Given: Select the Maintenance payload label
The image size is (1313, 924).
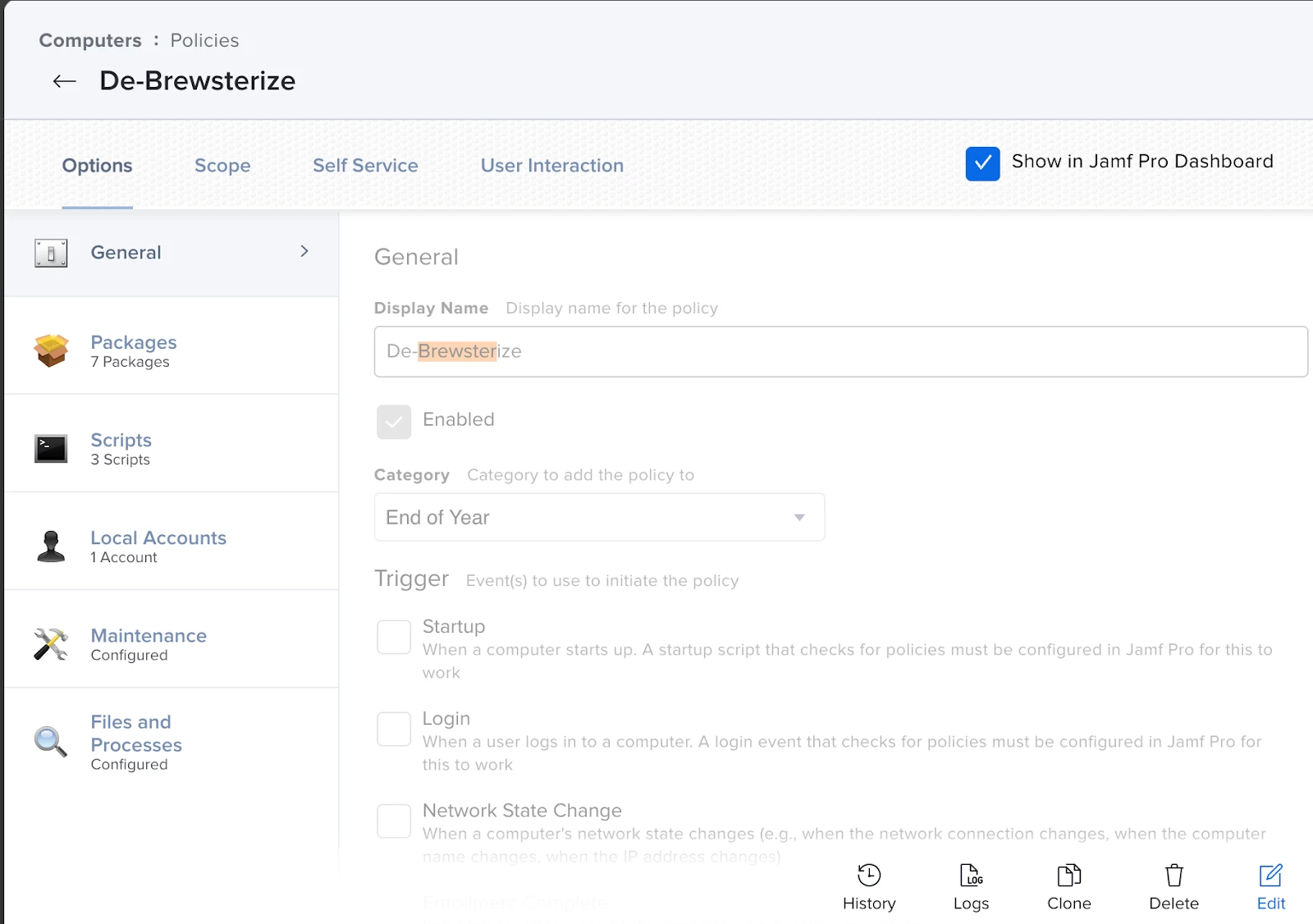Looking at the screenshot, I should 149,635.
